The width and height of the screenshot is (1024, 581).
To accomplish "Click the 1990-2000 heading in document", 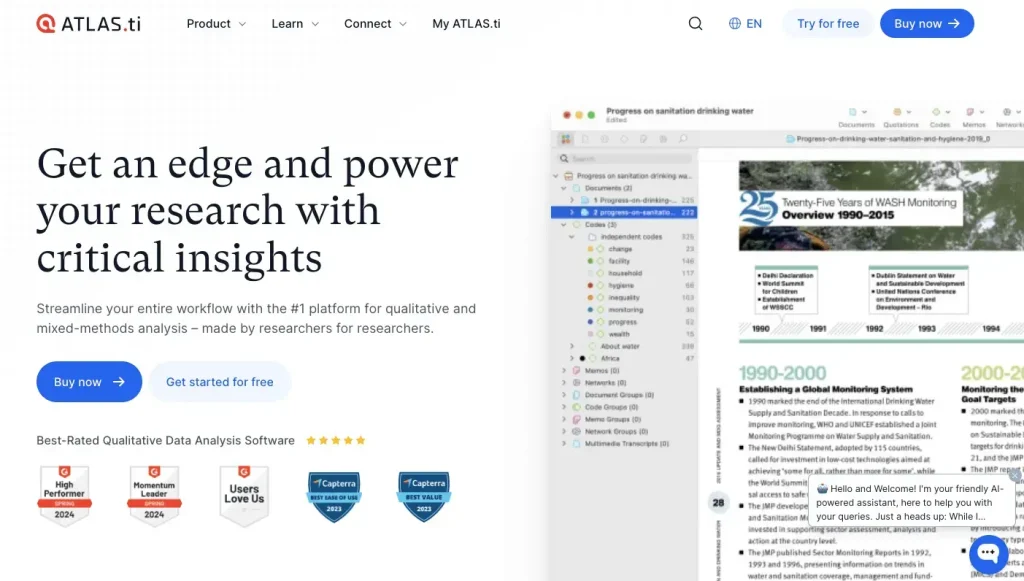I will [x=782, y=373].
